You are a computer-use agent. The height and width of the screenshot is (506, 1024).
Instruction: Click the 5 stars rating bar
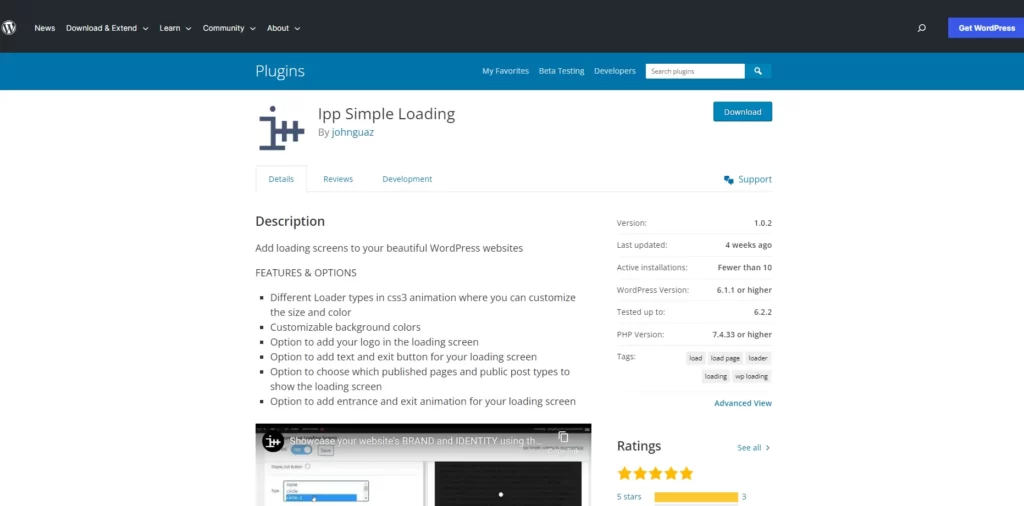pyautogui.click(x=696, y=497)
